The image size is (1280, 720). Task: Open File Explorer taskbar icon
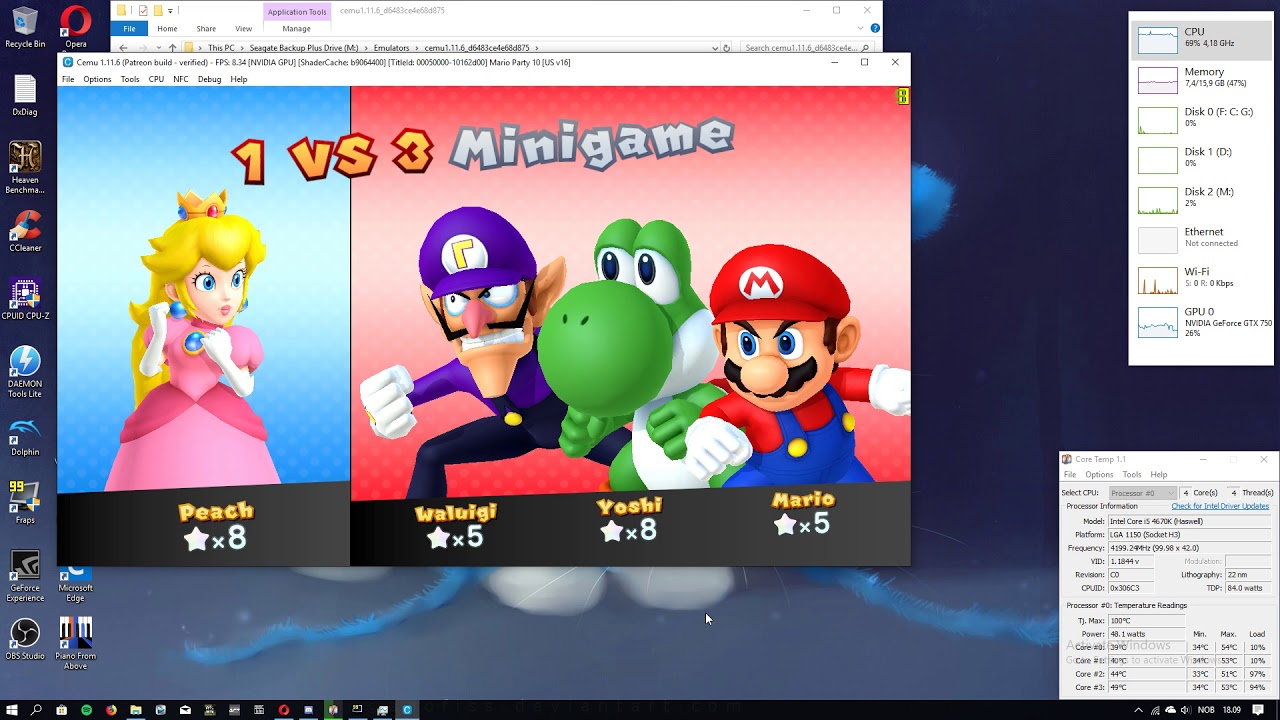(x=135, y=710)
